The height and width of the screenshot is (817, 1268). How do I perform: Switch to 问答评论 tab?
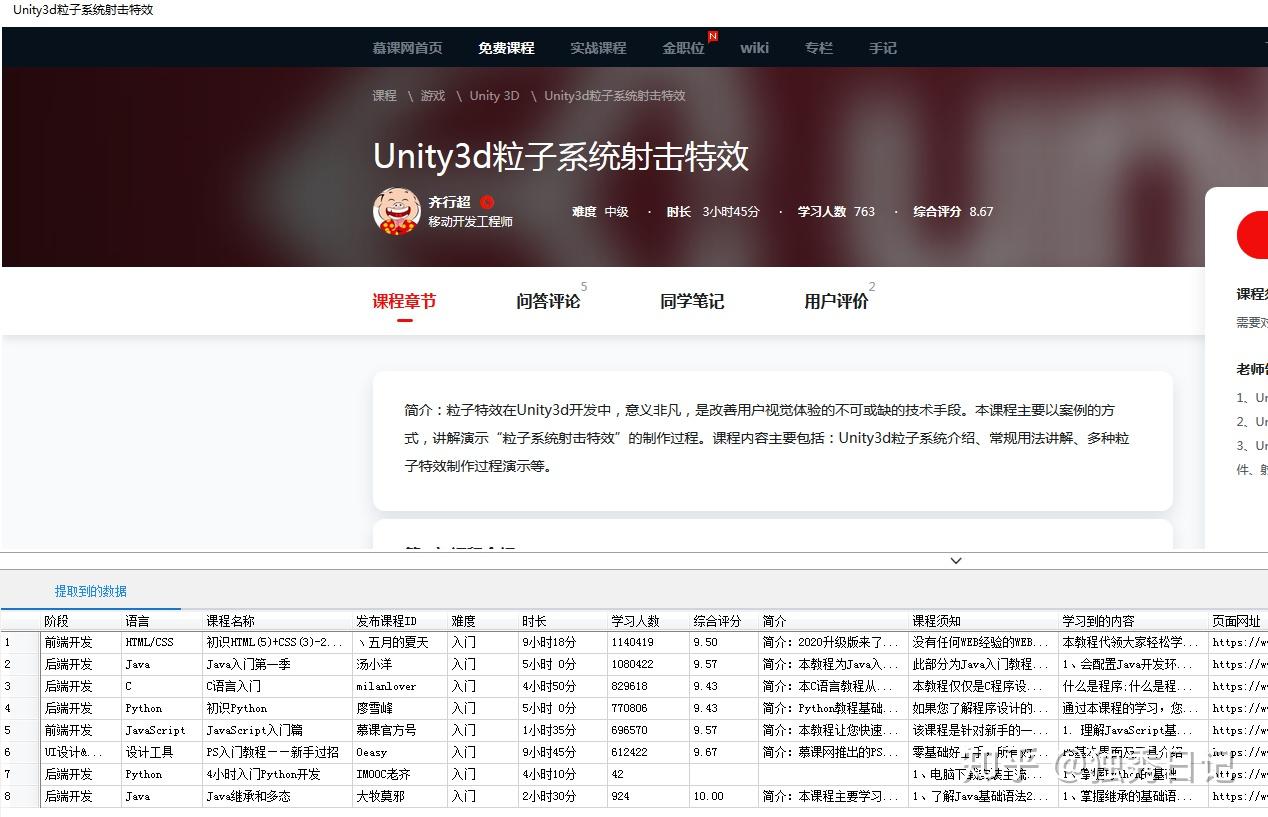coord(548,301)
